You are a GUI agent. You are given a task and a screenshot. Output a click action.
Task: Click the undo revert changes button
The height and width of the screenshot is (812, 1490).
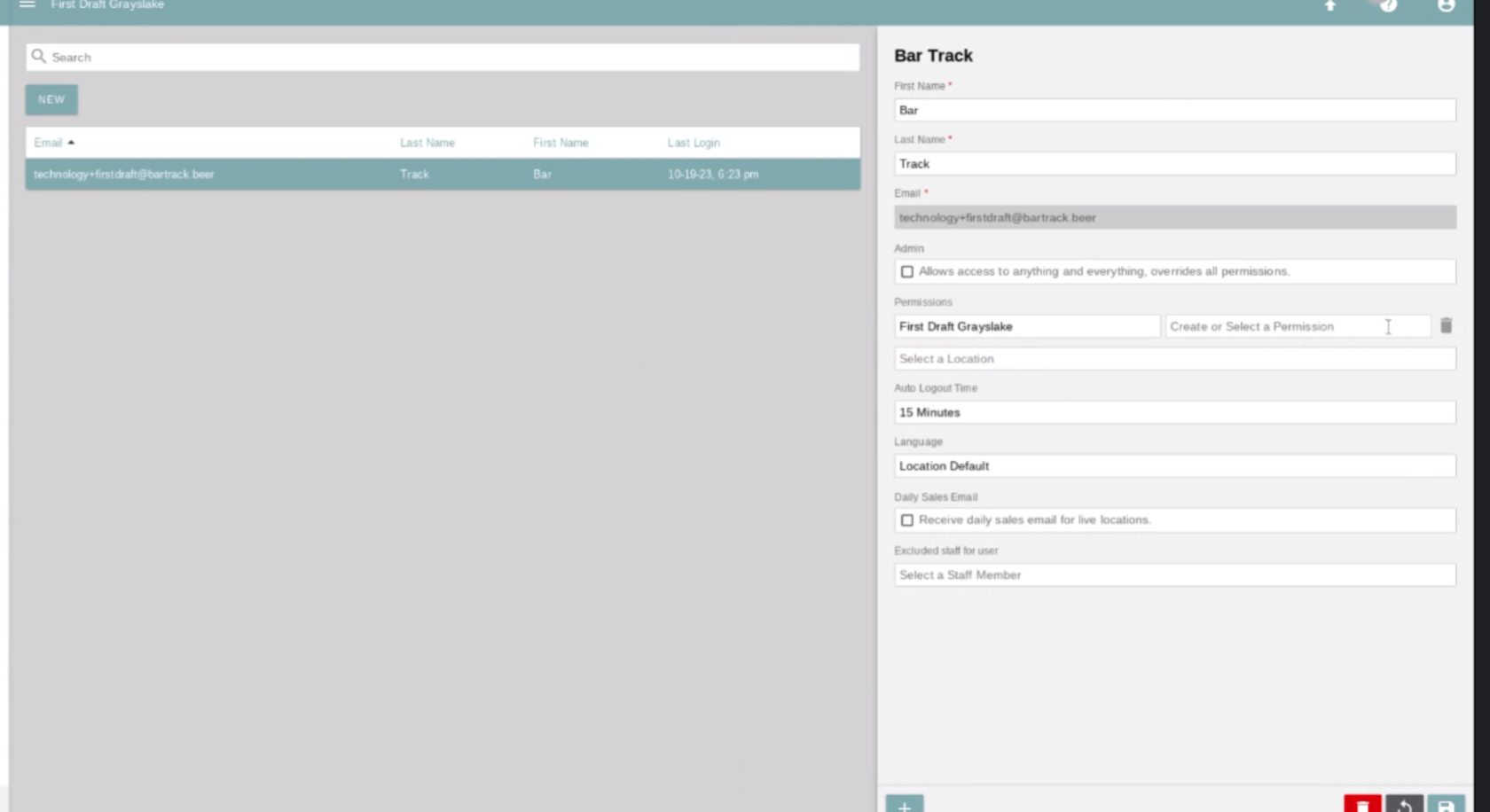coord(1404,804)
